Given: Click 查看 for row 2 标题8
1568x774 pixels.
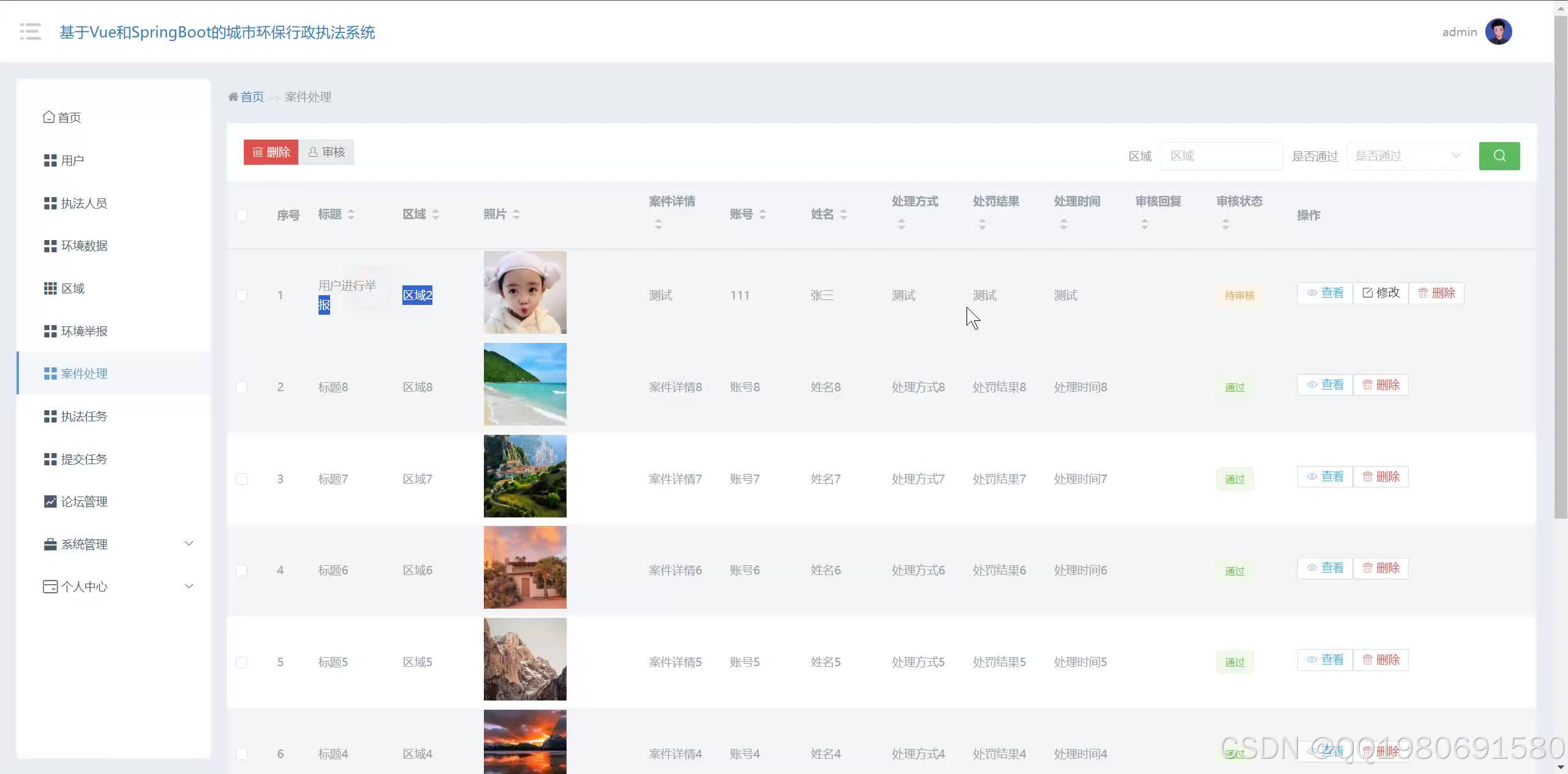Looking at the screenshot, I should (x=1325, y=385).
